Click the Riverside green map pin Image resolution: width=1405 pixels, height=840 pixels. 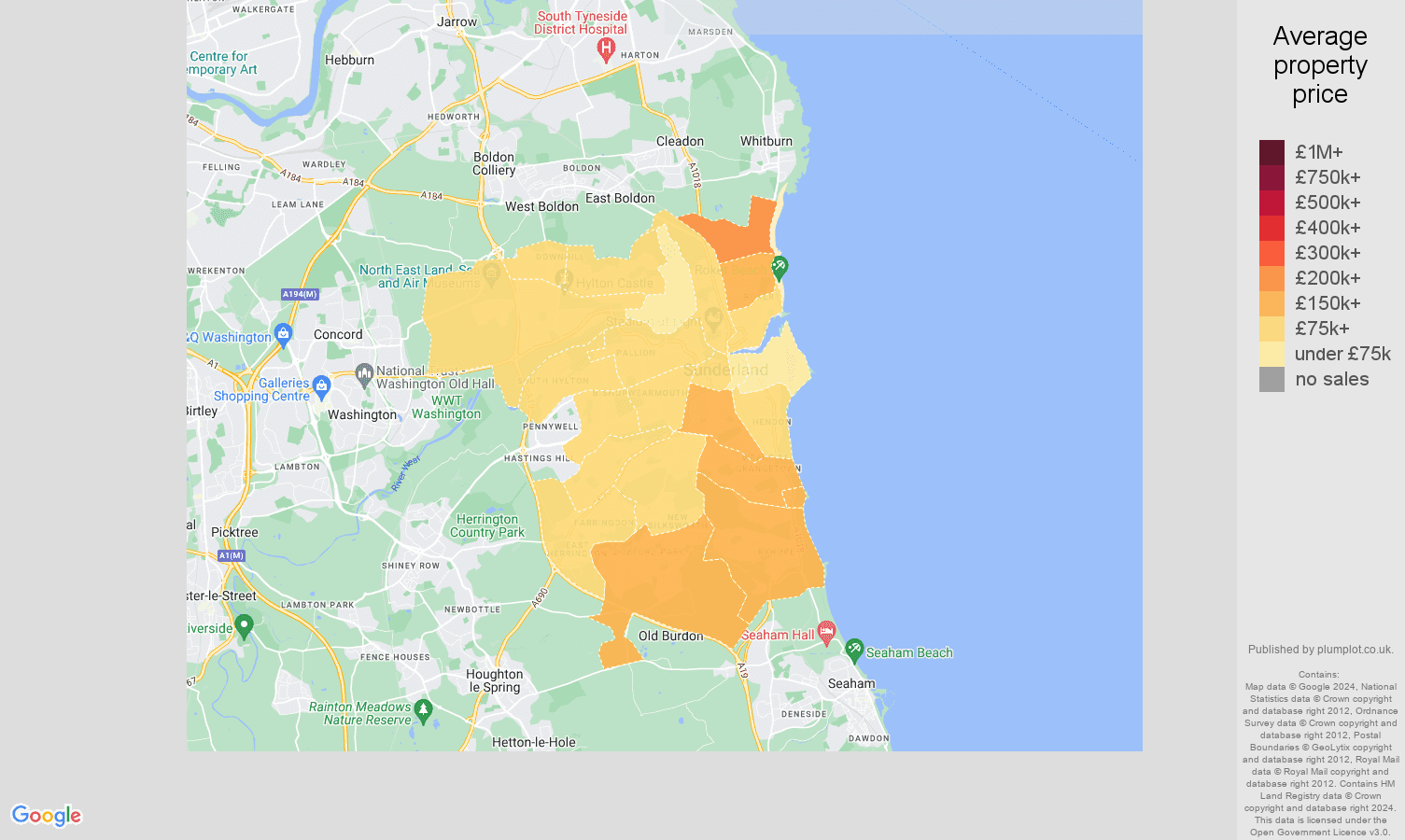point(244,627)
